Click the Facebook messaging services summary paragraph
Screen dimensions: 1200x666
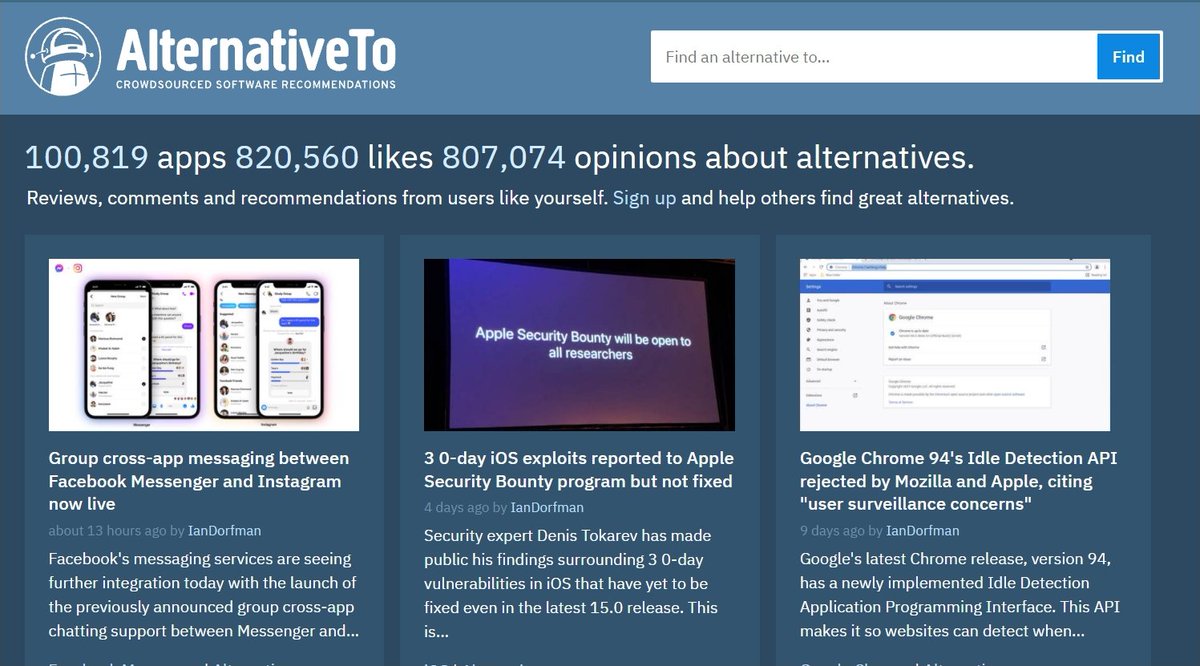[204, 594]
